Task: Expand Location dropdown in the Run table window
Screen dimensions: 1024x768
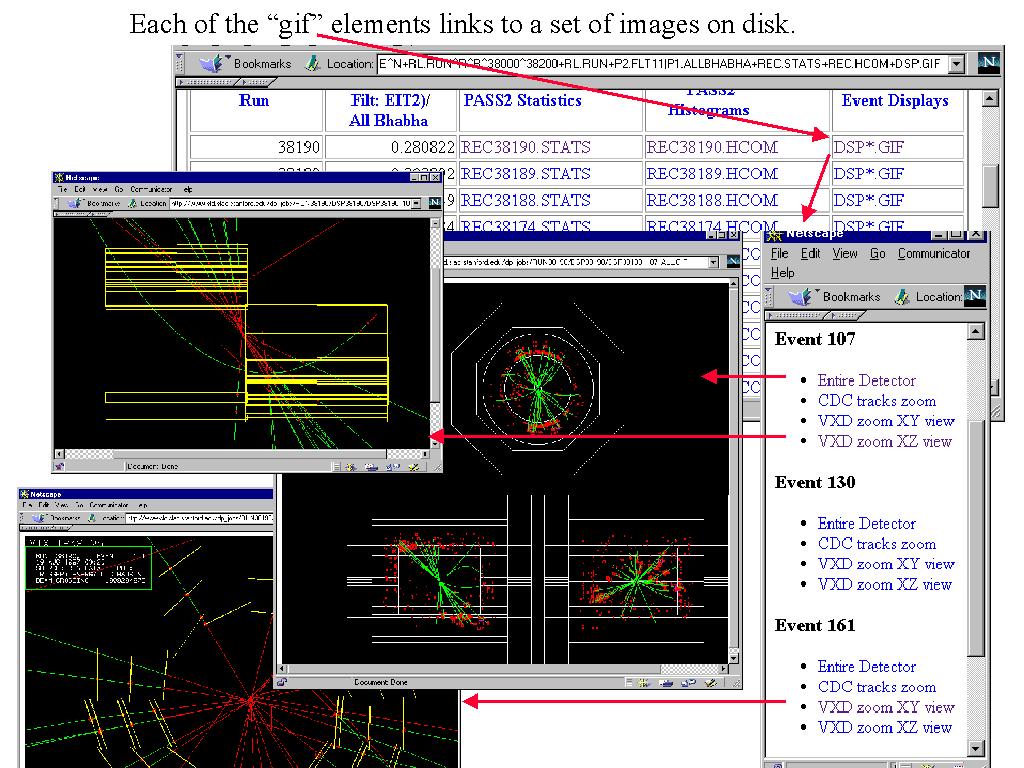Action: [x=956, y=63]
